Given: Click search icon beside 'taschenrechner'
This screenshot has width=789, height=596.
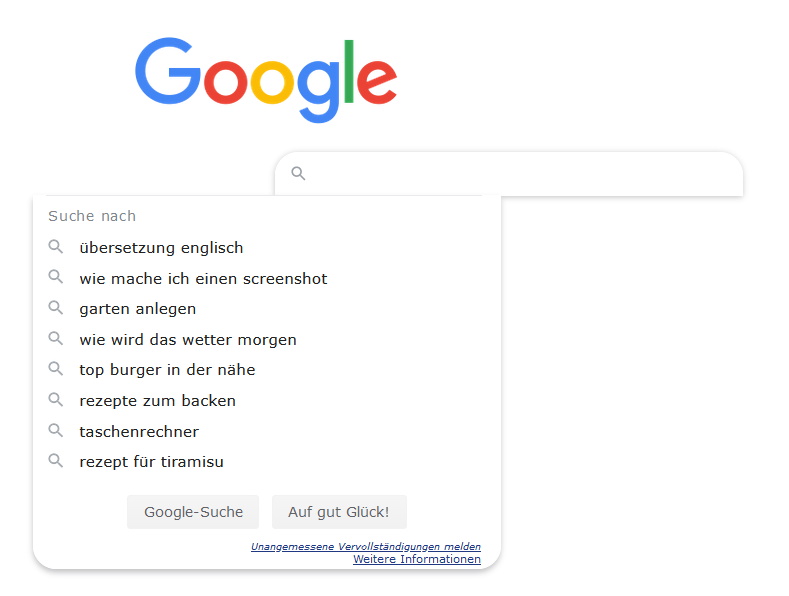Looking at the screenshot, I should tap(56, 431).
